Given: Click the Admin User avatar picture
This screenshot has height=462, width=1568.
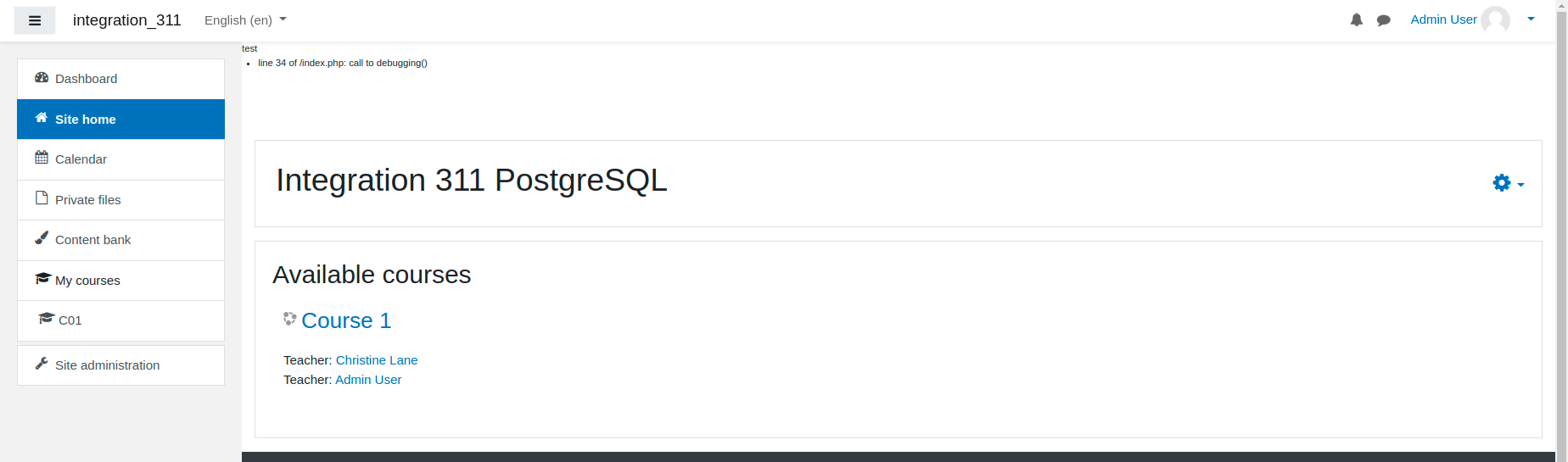Looking at the screenshot, I should (1496, 19).
